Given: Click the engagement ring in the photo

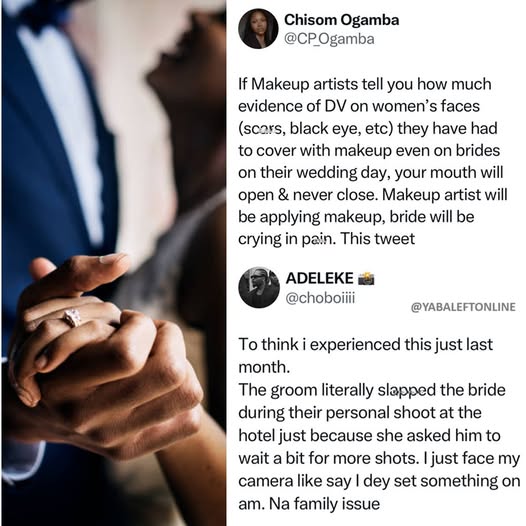Looking at the screenshot, I should point(73,317).
